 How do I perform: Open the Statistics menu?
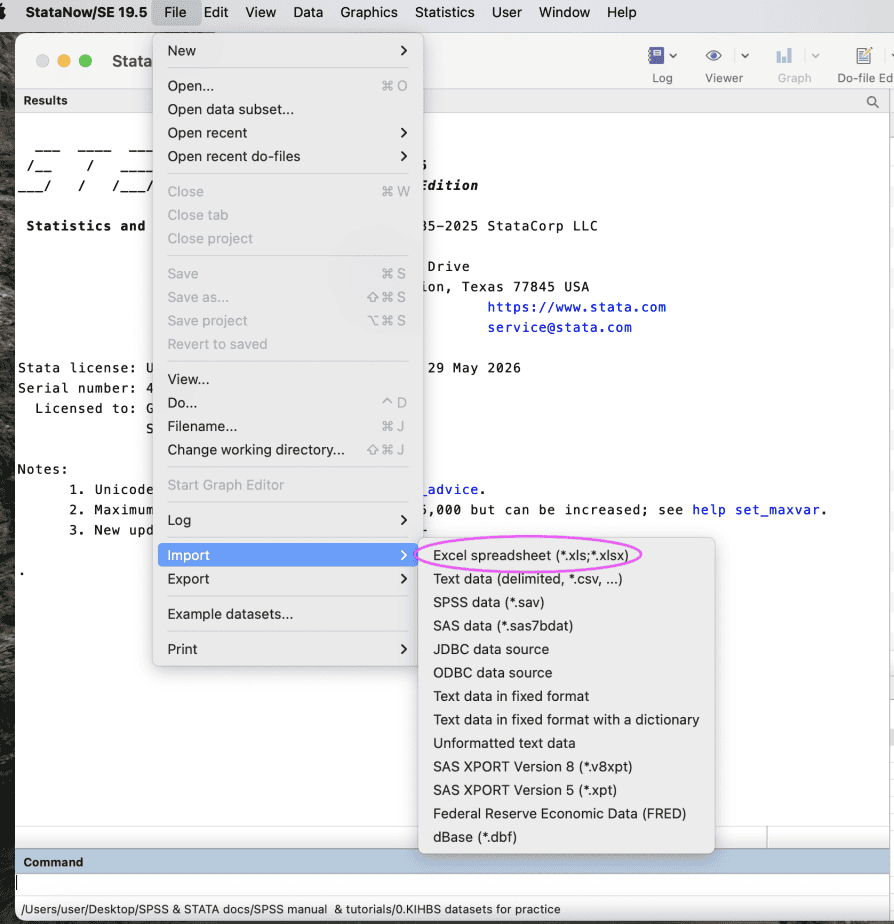444,12
